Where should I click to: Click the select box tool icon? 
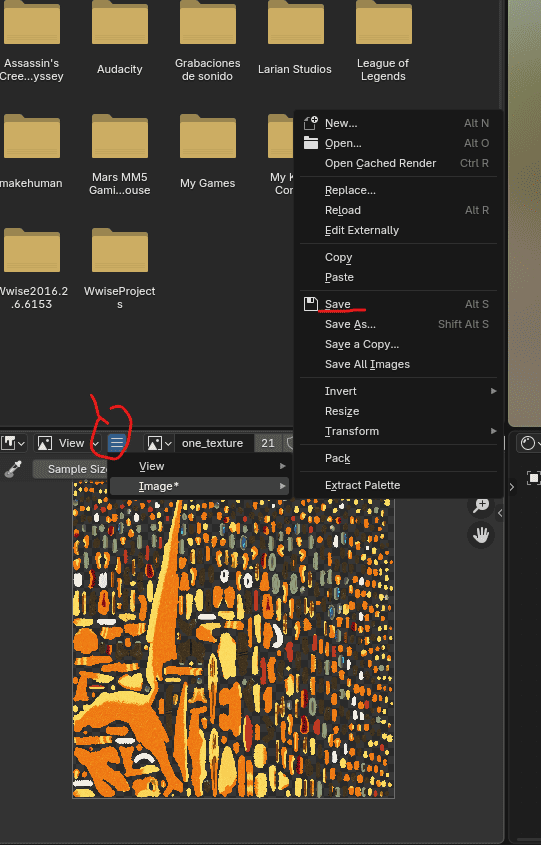(533, 477)
